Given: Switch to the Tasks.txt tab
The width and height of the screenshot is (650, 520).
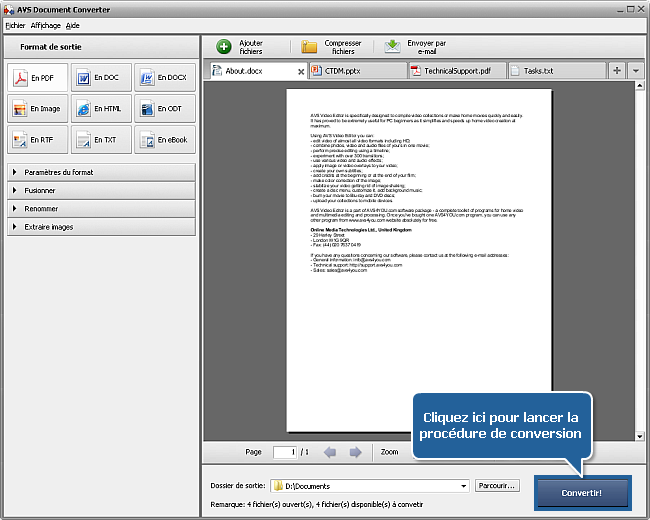Looking at the screenshot, I should pos(557,71).
